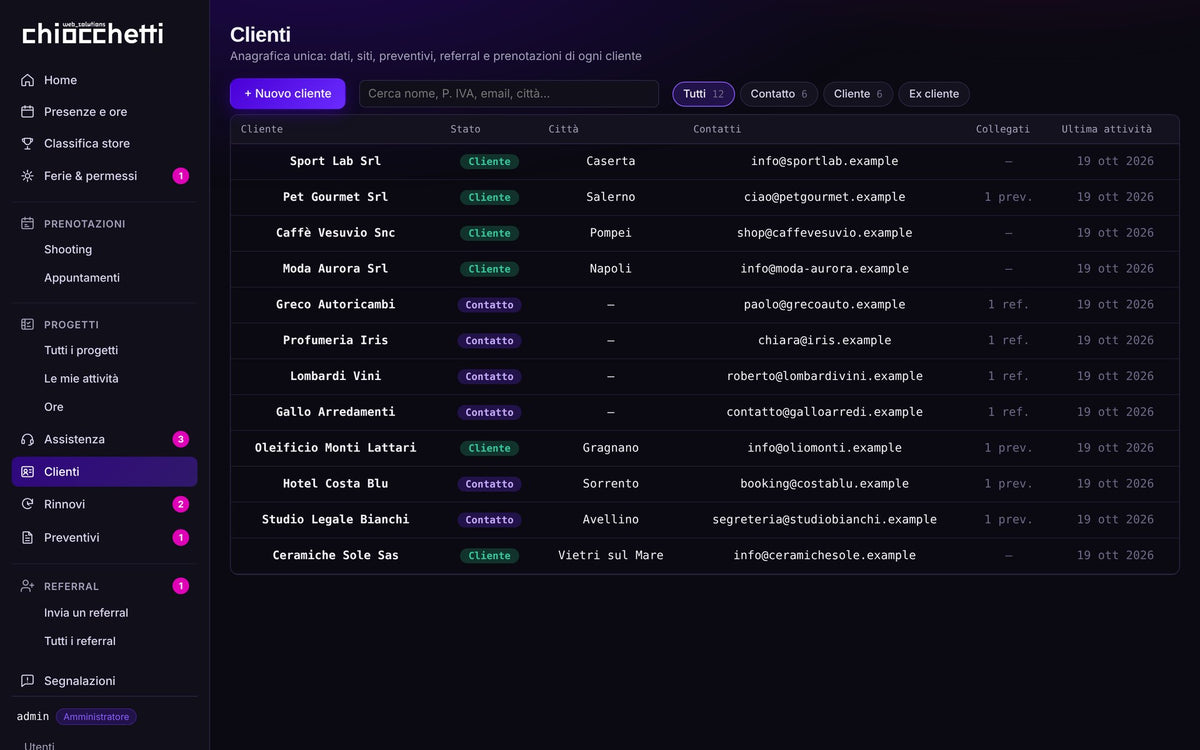Click the booking@costablu.example email
Screen dimensions: 1200x750
point(825,484)
